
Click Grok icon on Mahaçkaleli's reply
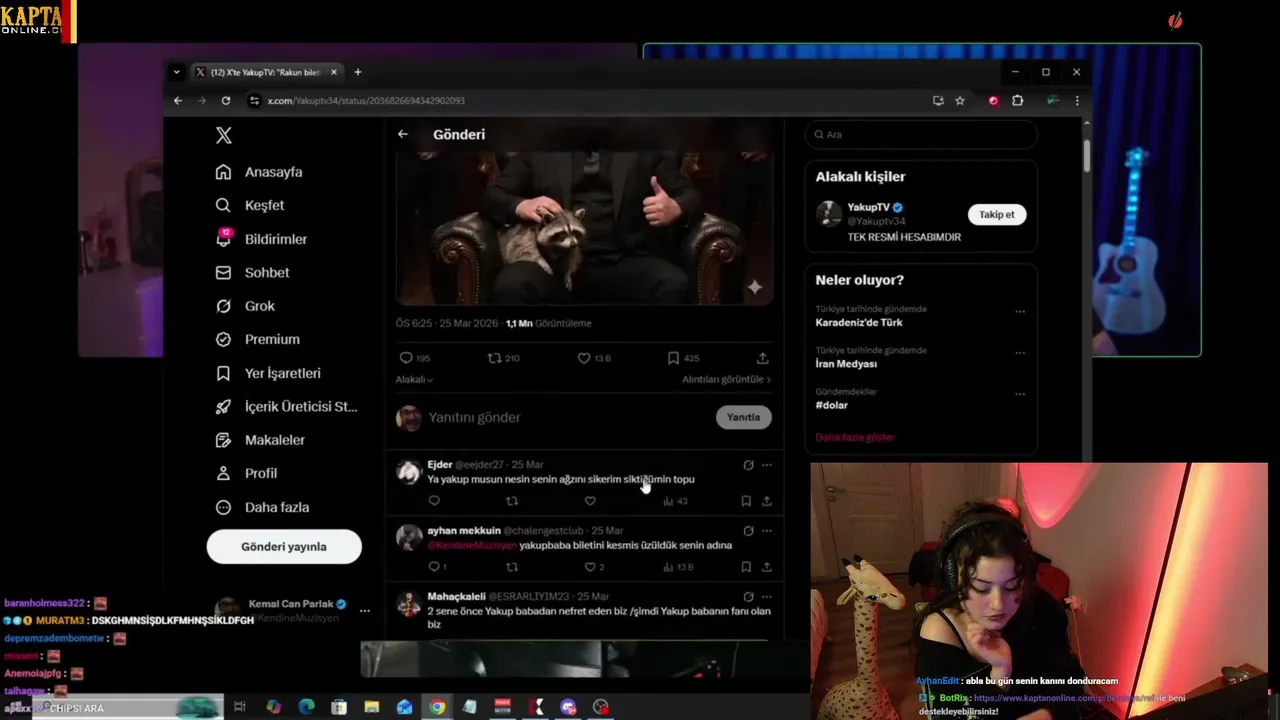pyautogui.click(x=748, y=597)
